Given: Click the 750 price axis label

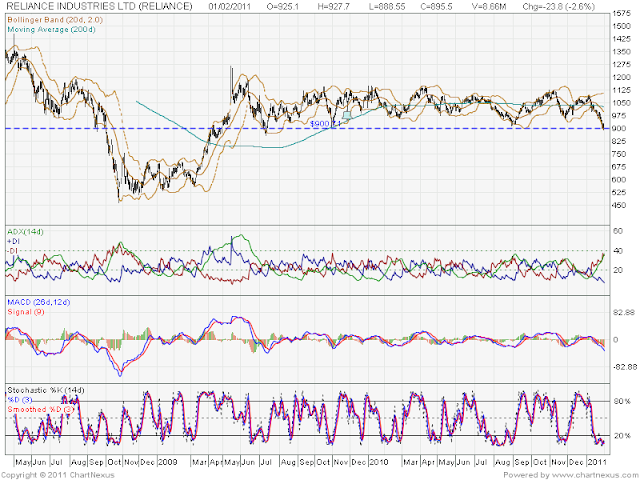Looking at the screenshot, I should (619, 154).
